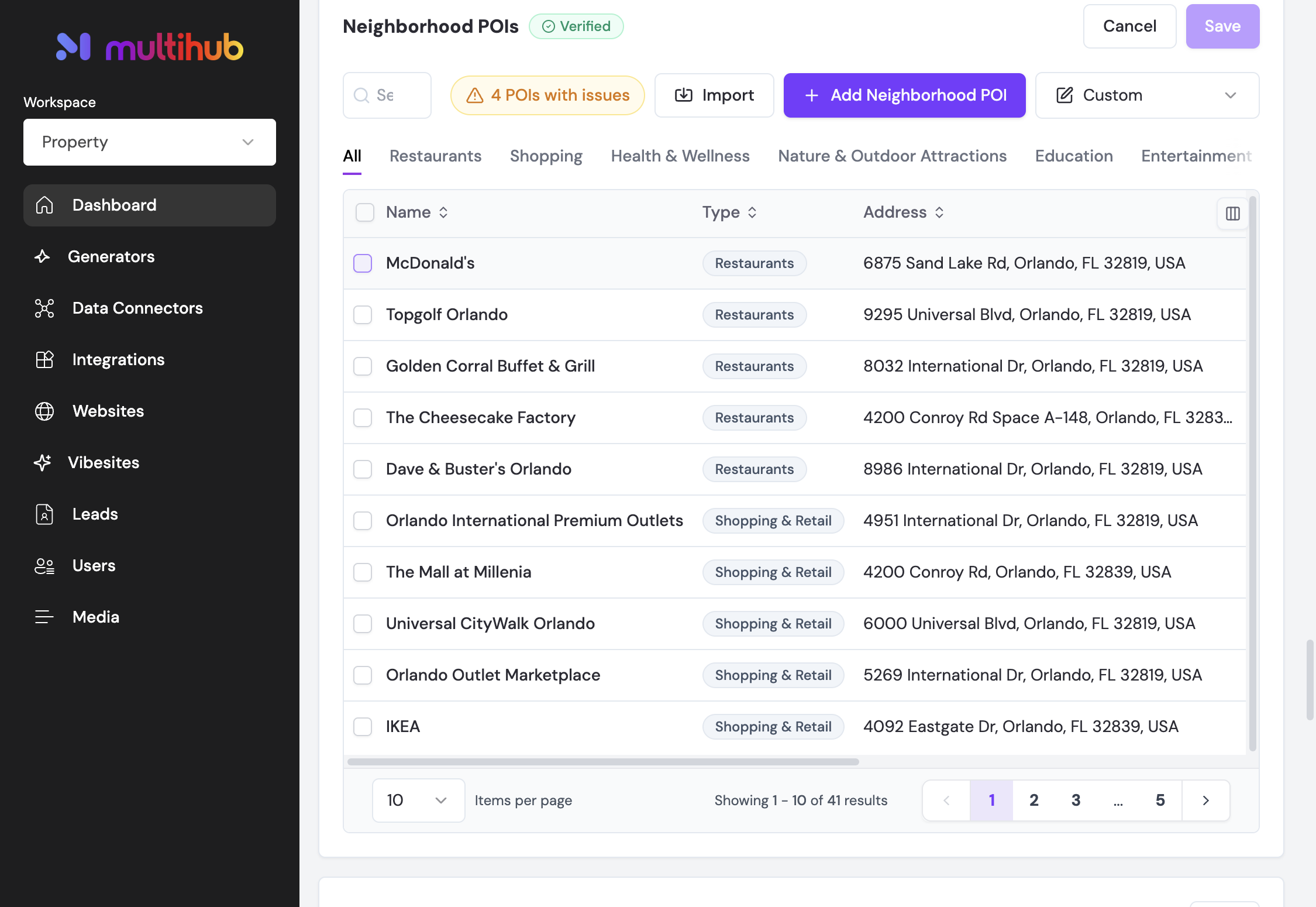Sort by Name using sort arrows

[x=443, y=212]
